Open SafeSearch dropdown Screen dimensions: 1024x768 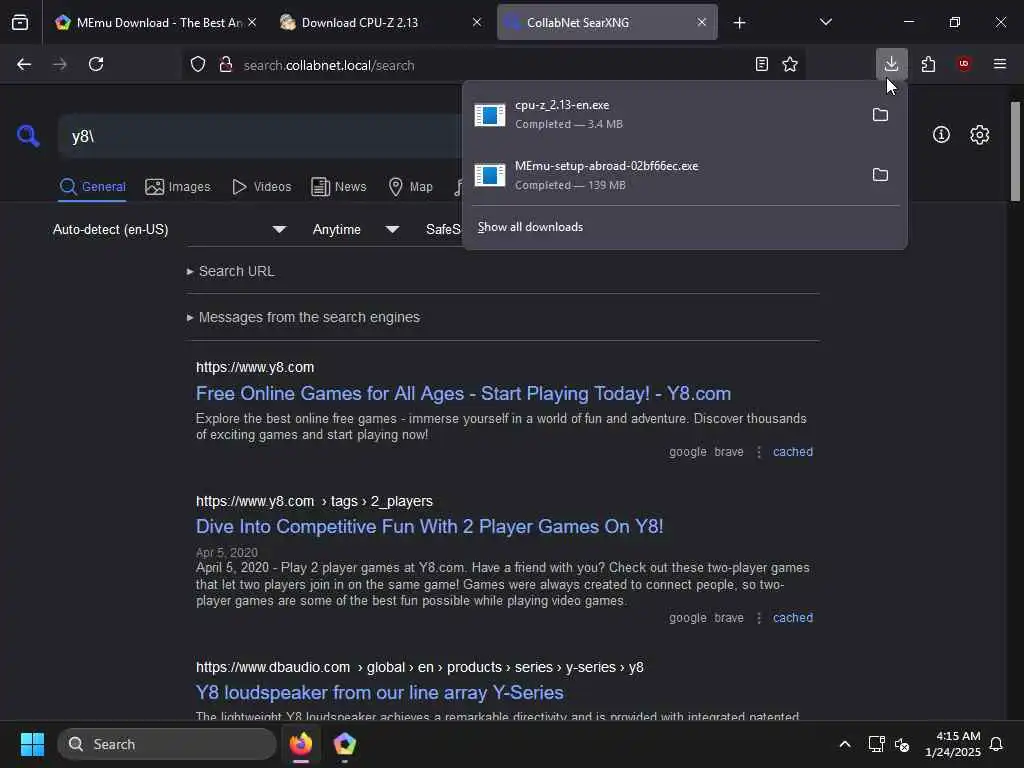pyautogui.click(x=443, y=230)
